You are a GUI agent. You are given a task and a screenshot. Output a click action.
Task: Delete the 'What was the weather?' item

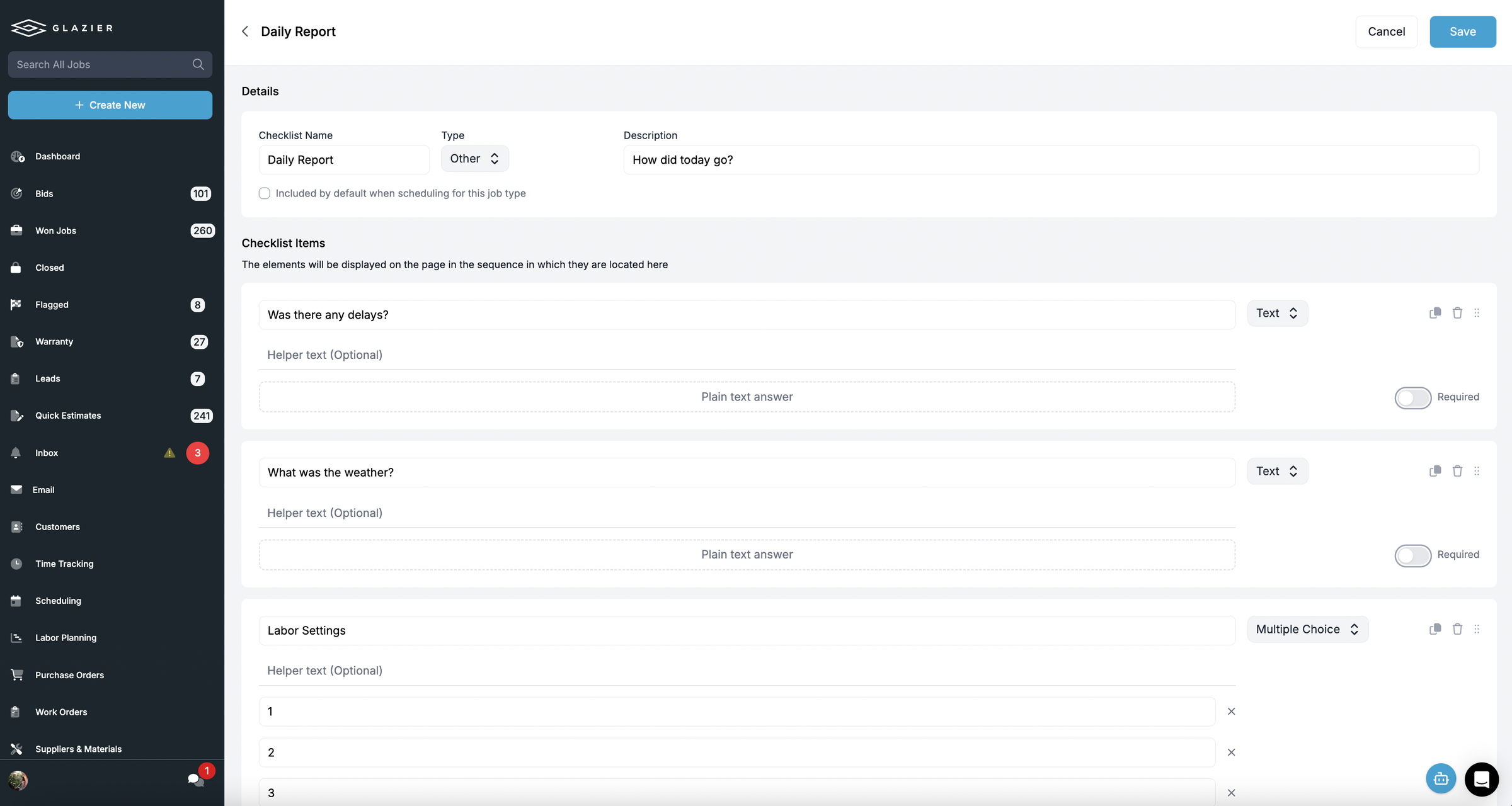[1457, 471]
